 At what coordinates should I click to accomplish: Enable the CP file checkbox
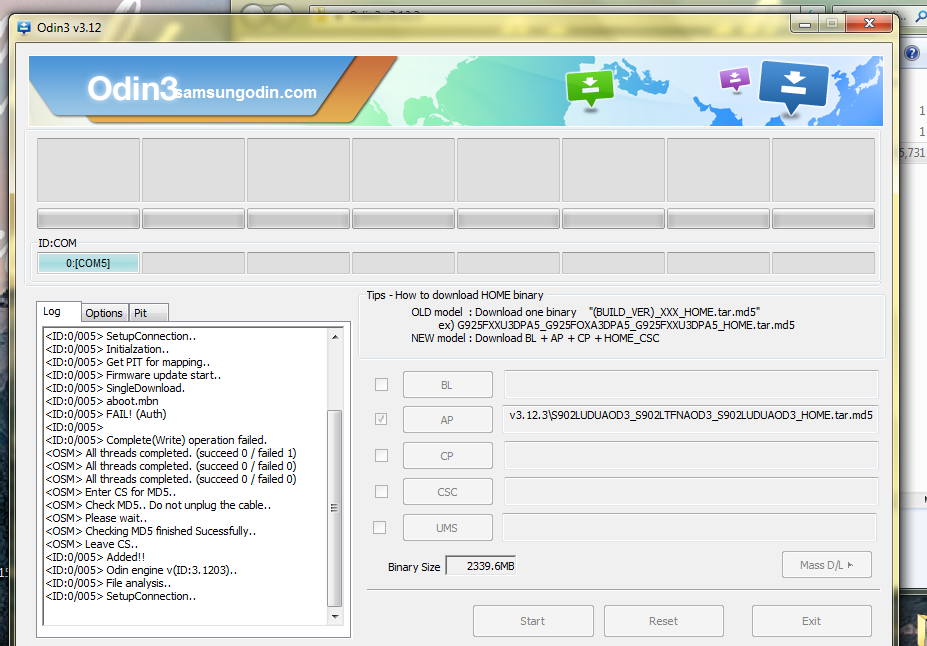pos(381,456)
